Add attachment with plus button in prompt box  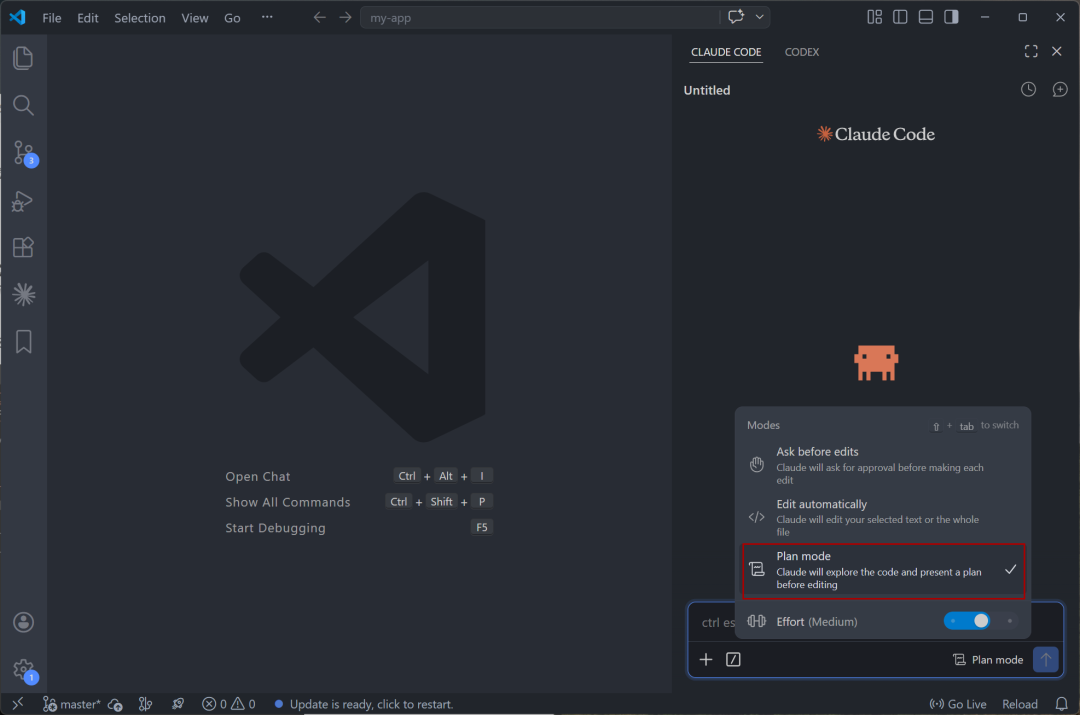tap(706, 660)
